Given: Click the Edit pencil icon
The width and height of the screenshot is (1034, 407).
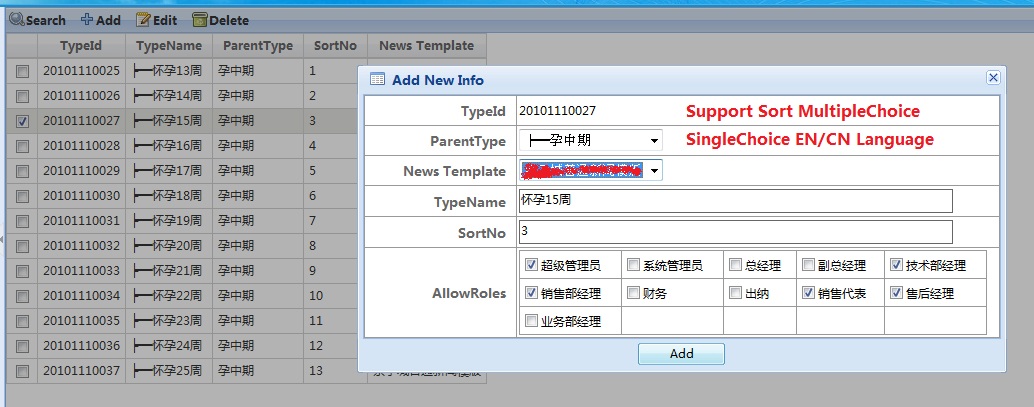Looking at the screenshot, I should coord(143,20).
